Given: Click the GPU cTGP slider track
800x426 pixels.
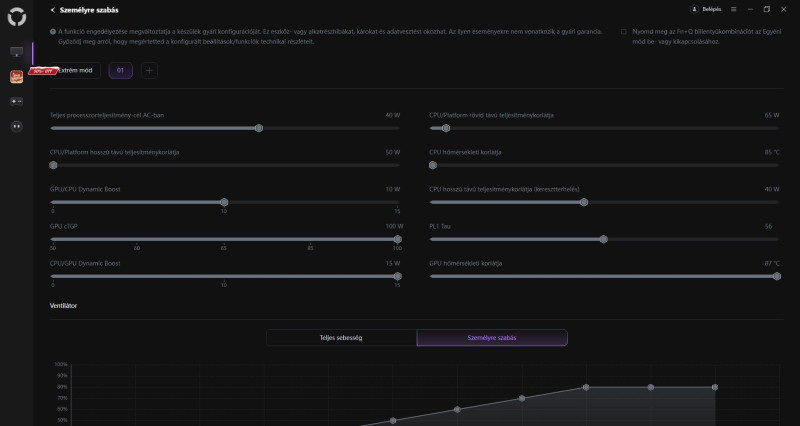Looking at the screenshot, I should coord(224,239).
